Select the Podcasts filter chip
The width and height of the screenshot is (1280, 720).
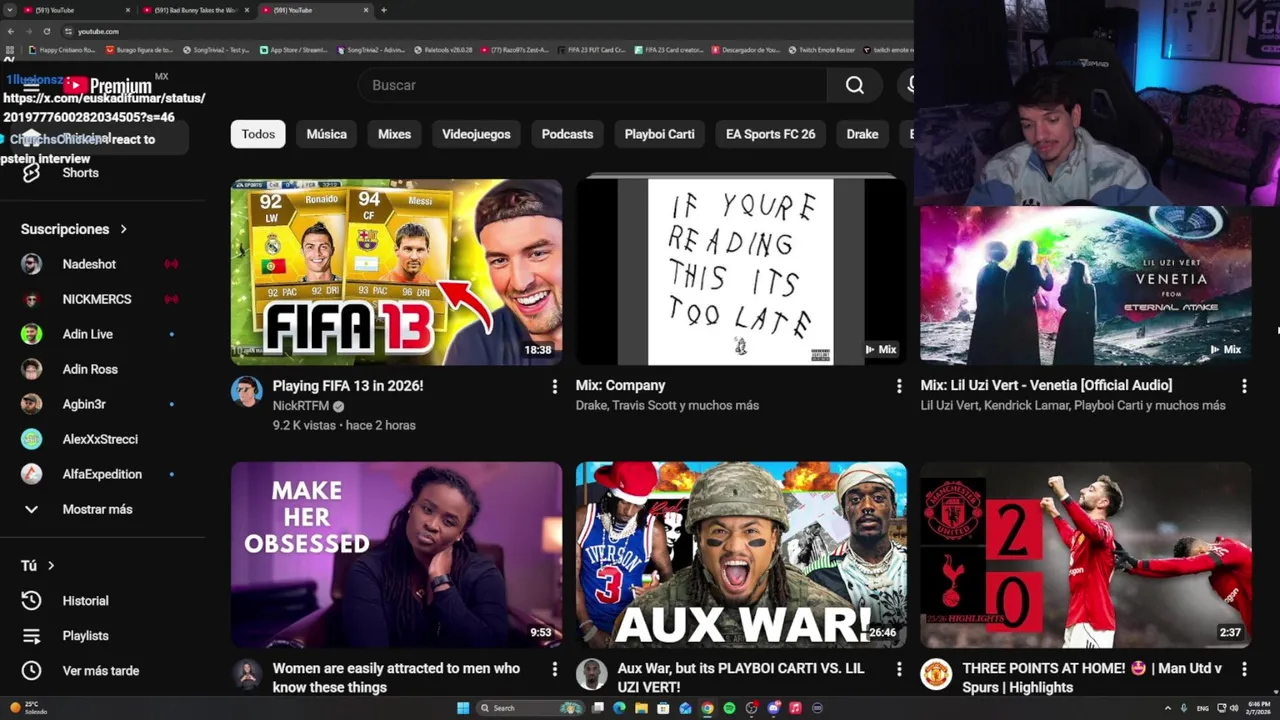click(x=567, y=134)
